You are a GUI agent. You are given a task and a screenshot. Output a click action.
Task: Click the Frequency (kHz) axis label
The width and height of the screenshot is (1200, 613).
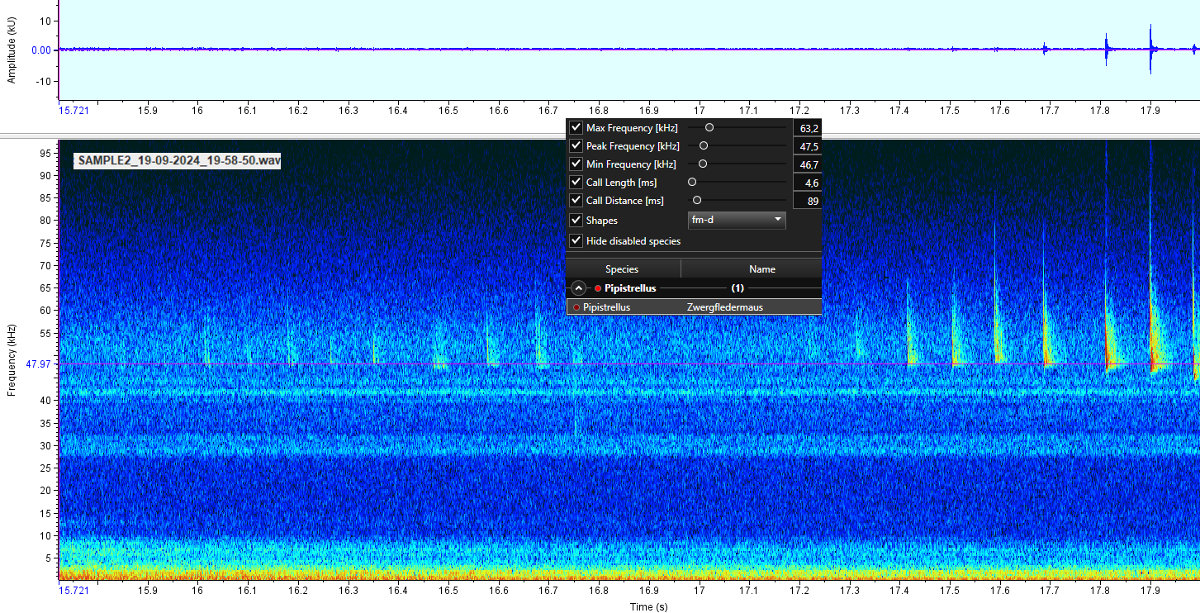click(x=12, y=360)
